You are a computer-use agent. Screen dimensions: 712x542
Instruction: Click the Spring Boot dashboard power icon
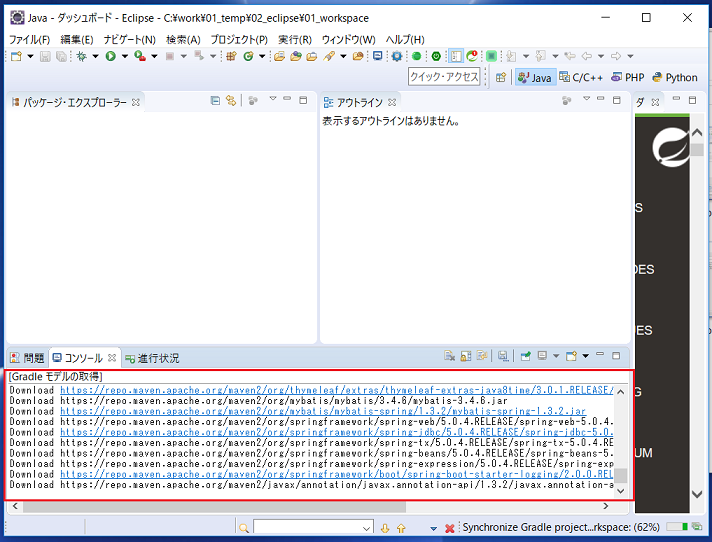(x=436, y=56)
